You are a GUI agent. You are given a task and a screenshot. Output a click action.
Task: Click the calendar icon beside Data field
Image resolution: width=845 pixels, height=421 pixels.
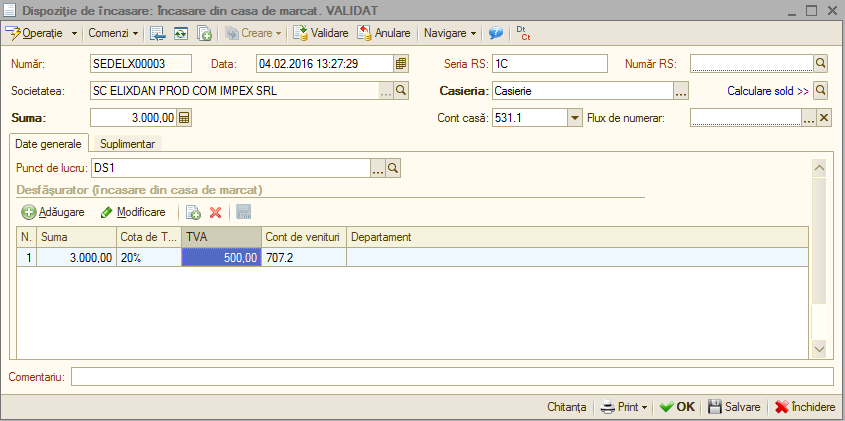401,64
